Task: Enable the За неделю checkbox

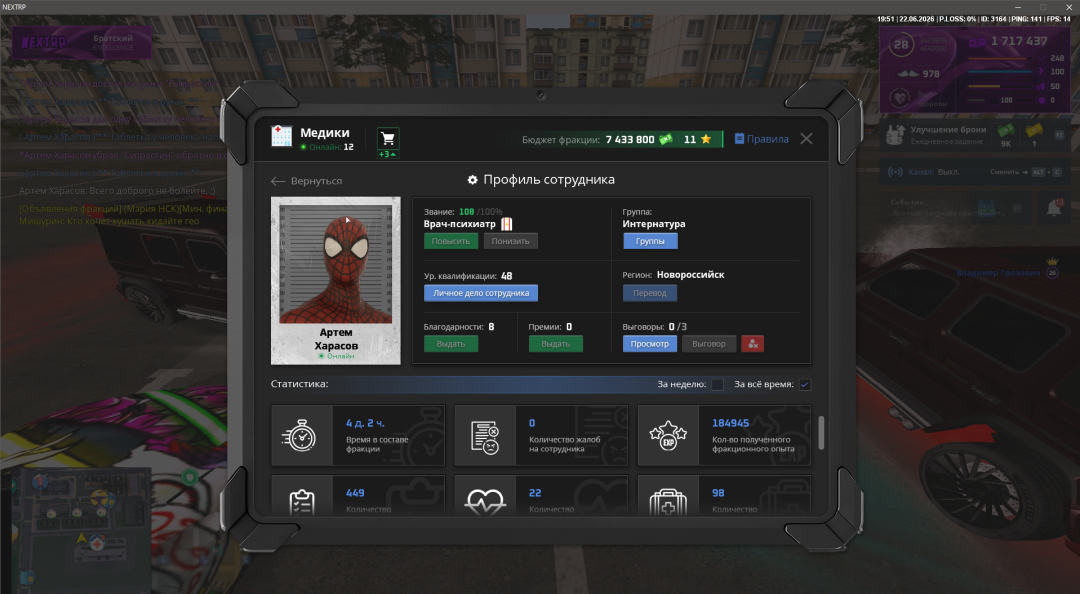Action: click(717, 385)
